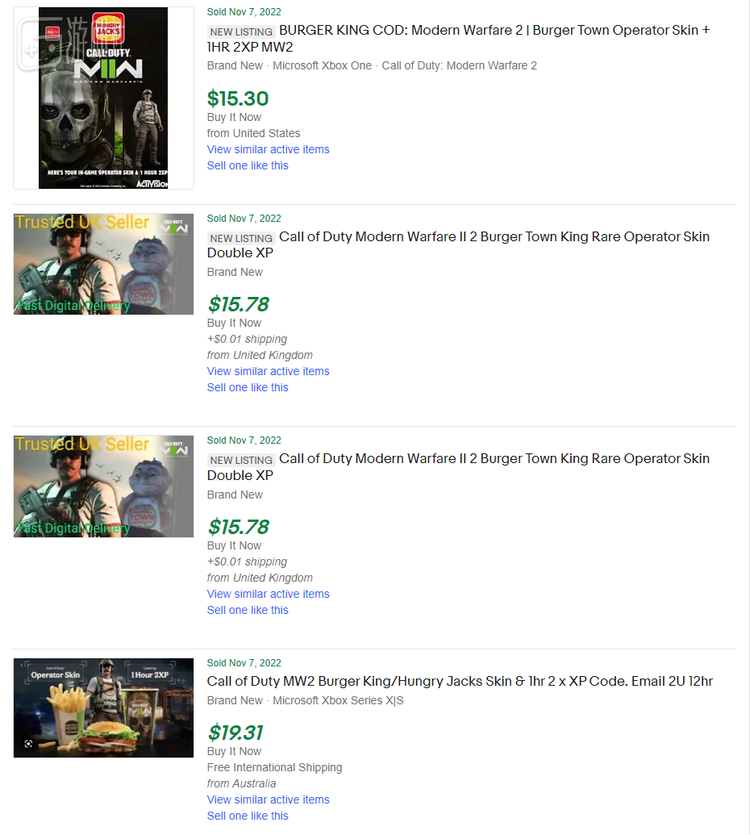Click the gamepad watermark icon on first thumbnail
Viewport: 750px width, 835px height.
(x=39, y=45)
